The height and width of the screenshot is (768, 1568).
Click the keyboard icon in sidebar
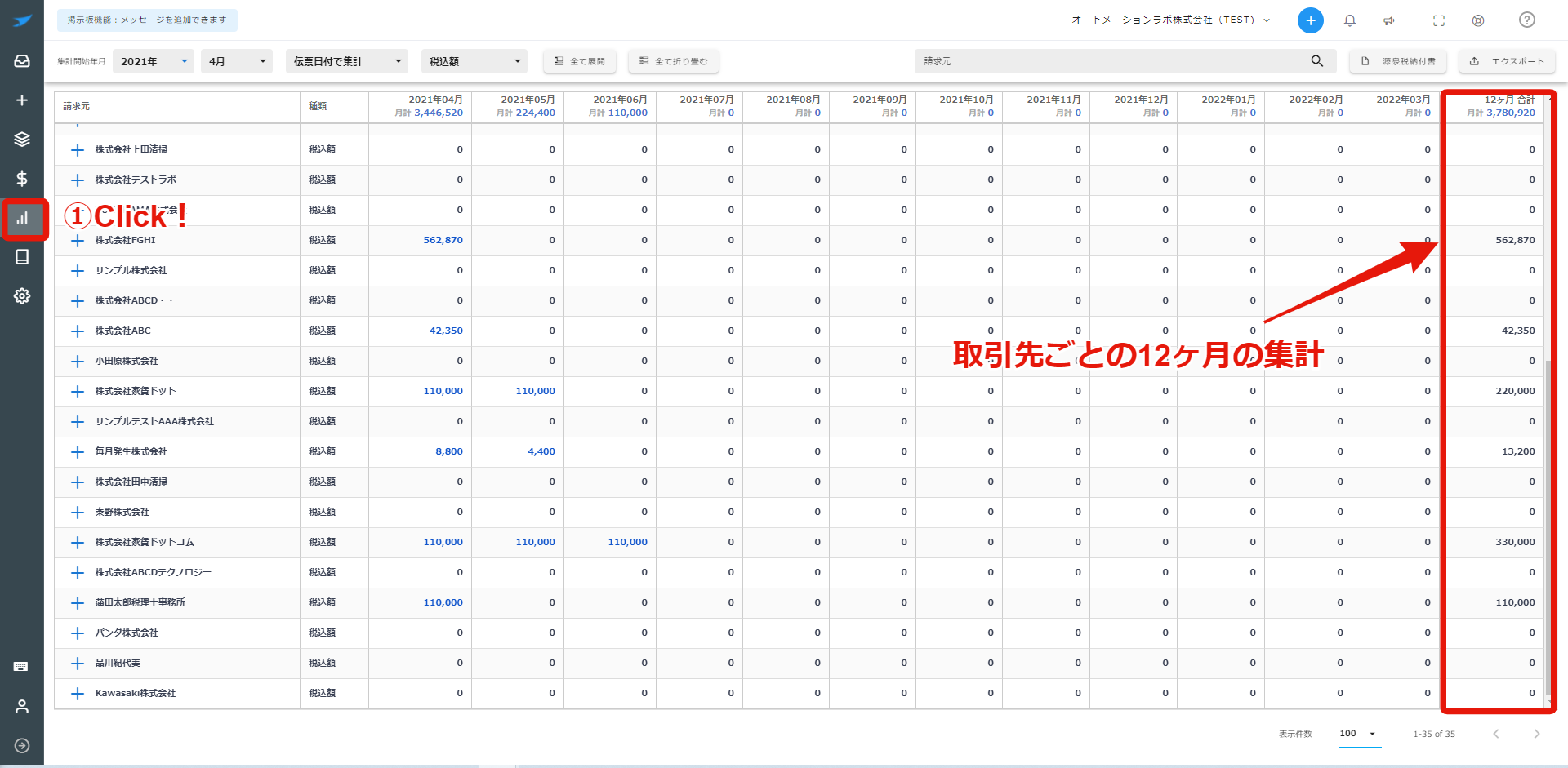pos(21,667)
